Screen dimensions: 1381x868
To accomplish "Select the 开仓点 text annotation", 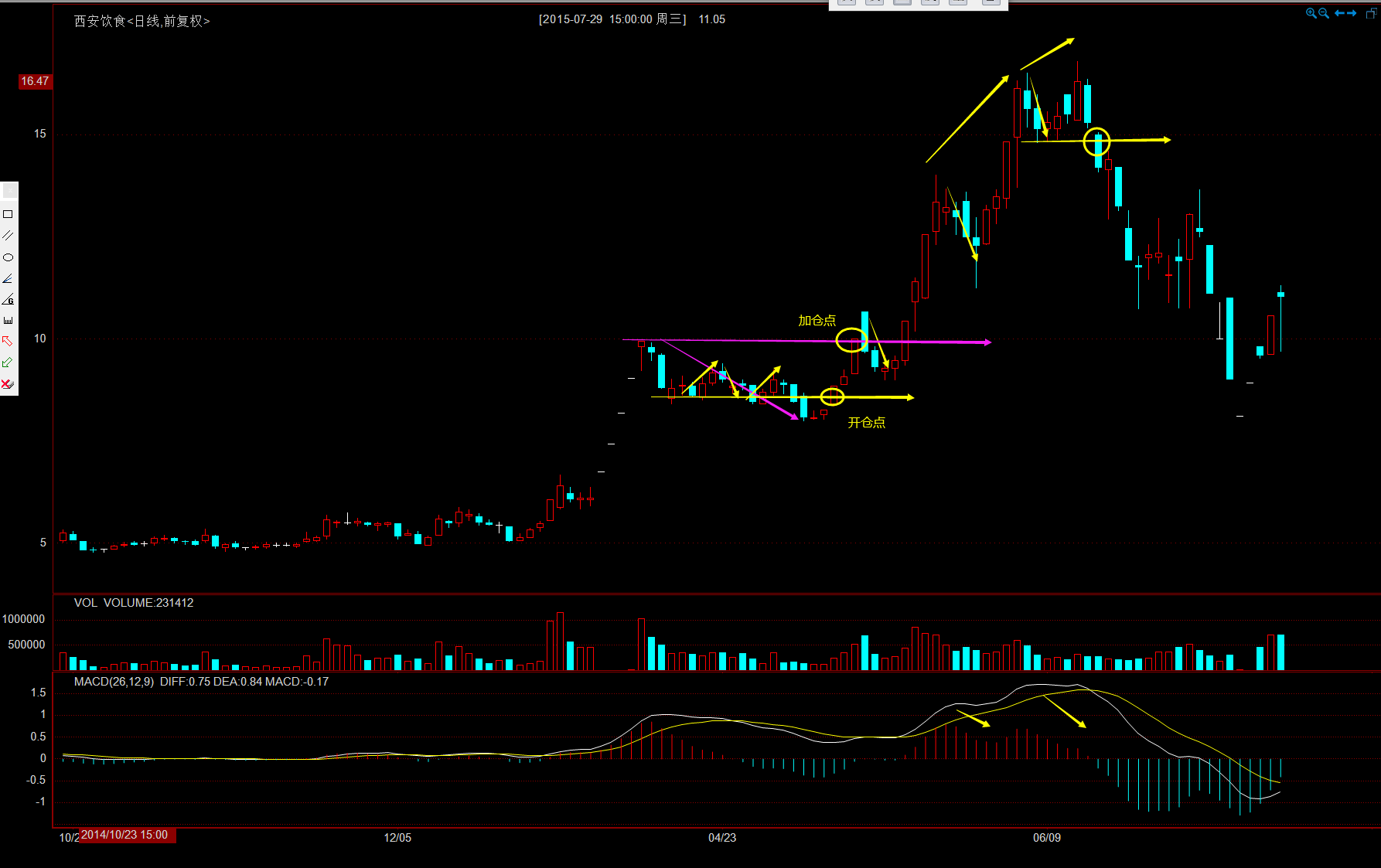I will coord(866,423).
